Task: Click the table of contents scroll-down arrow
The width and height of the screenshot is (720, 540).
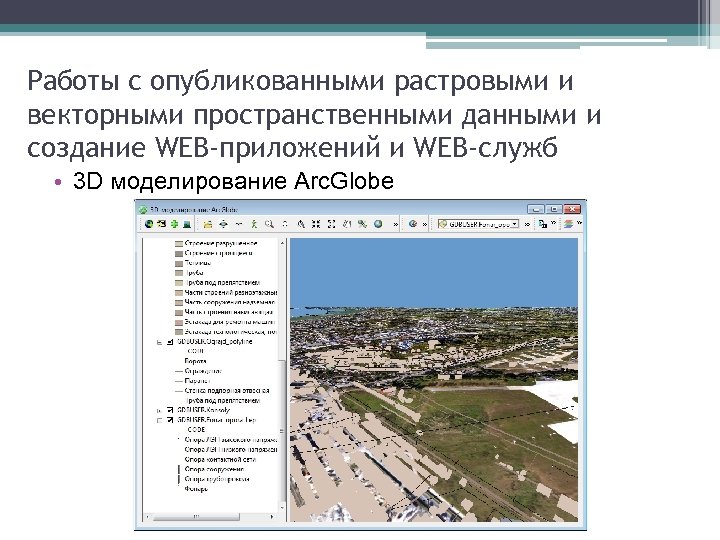Action: point(283,507)
